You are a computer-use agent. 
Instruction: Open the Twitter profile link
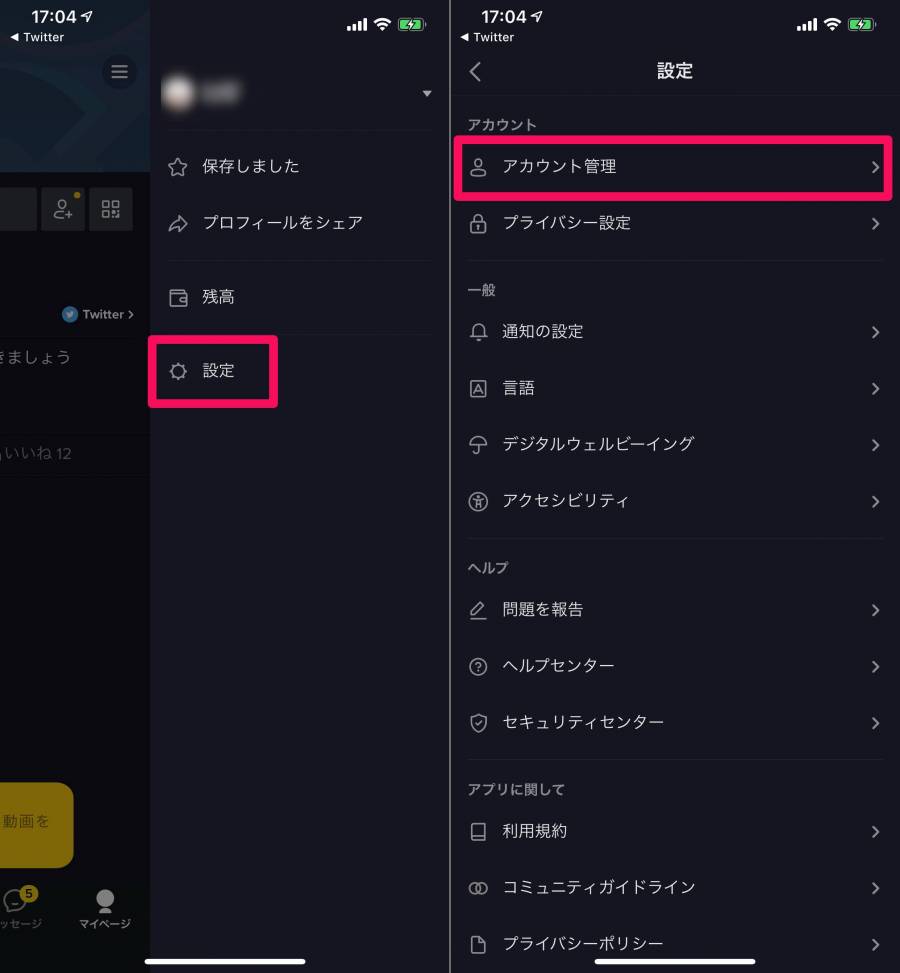tap(98, 315)
